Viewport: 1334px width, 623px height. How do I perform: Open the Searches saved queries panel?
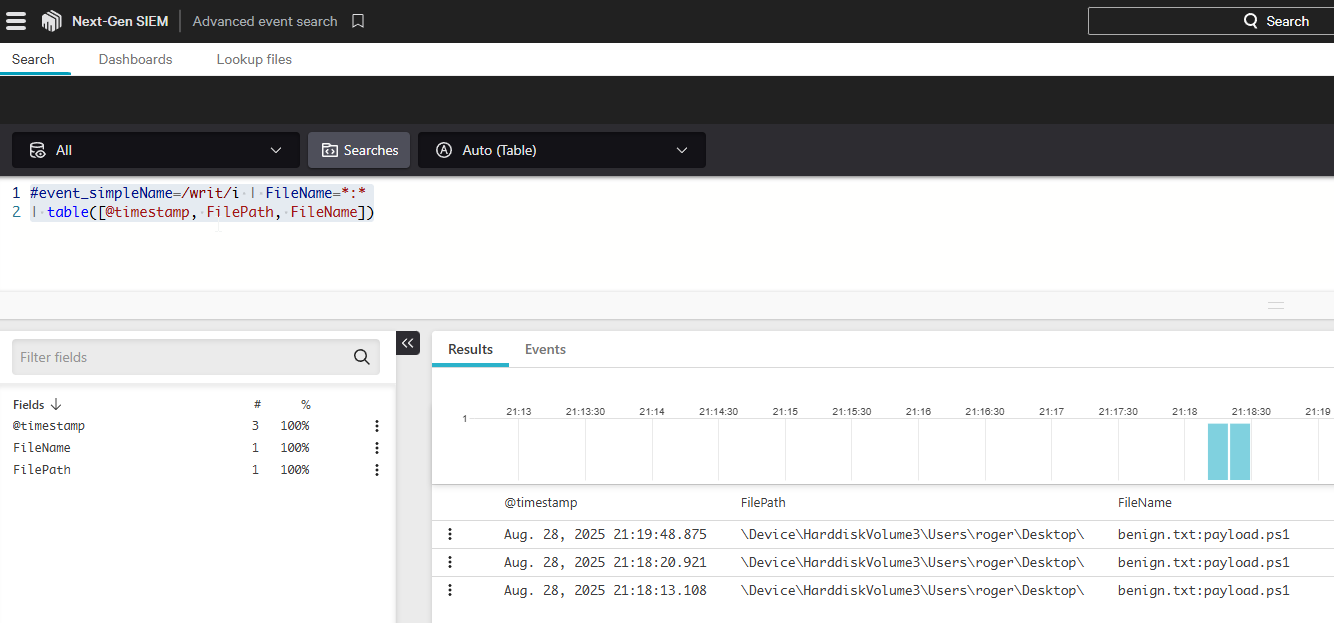pyautogui.click(x=358, y=149)
